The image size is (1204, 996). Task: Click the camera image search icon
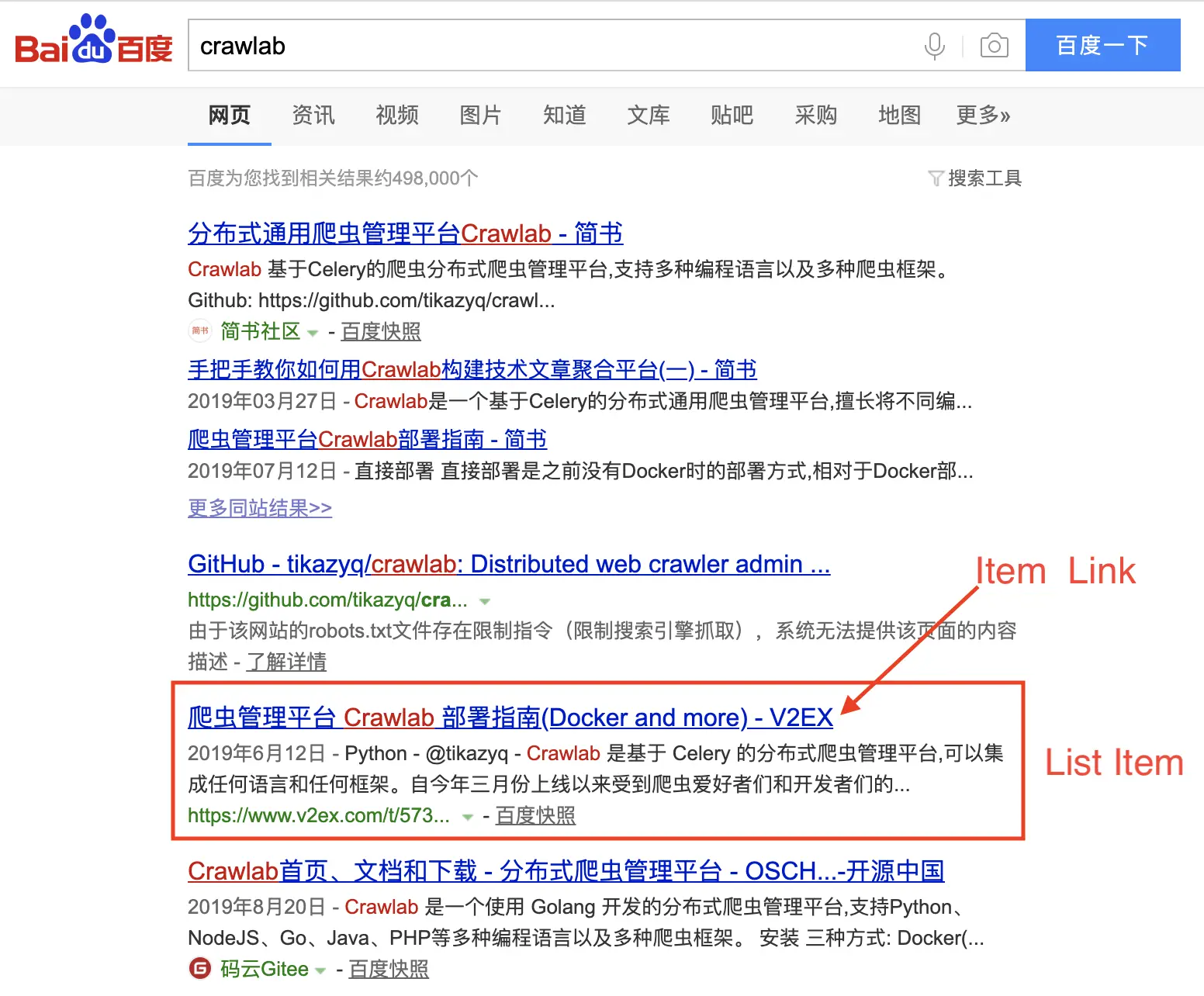tap(994, 46)
